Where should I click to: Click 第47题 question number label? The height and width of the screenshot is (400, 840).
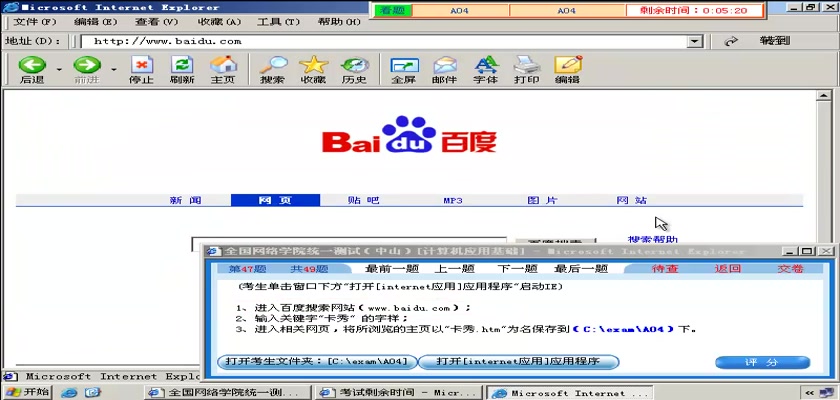click(248, 269)
